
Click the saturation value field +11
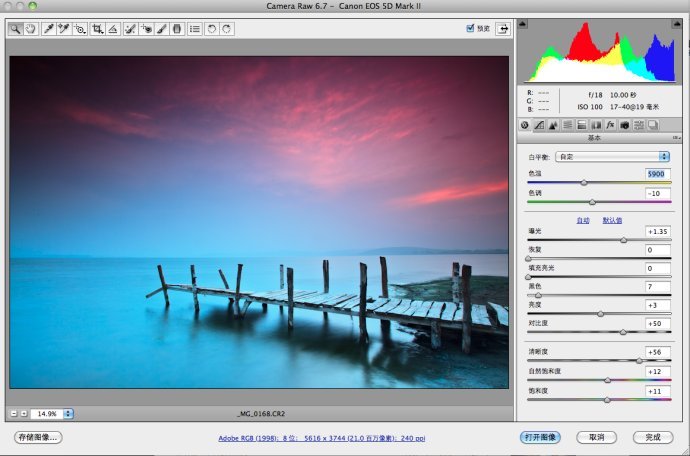tap(658, 391)
